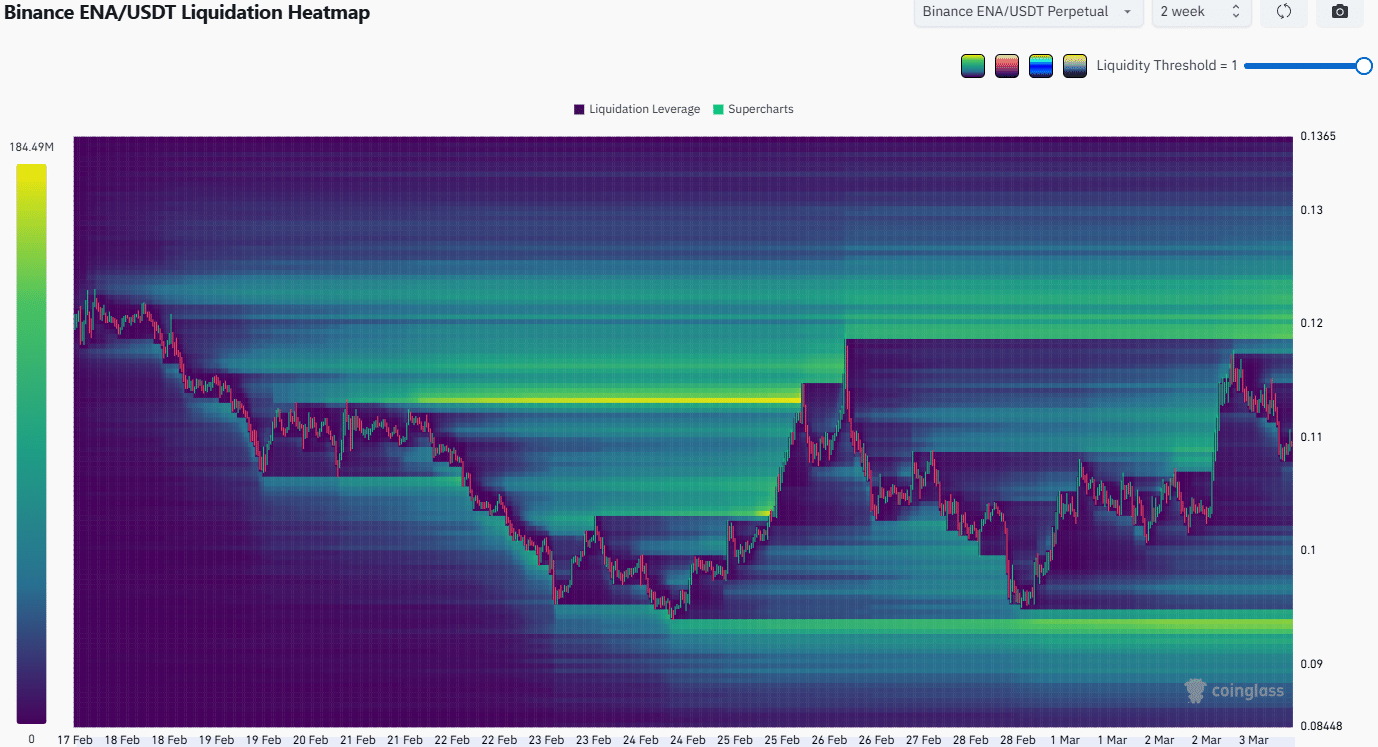Toggle the Liquidation Leverage legend item

pos(636,109)
